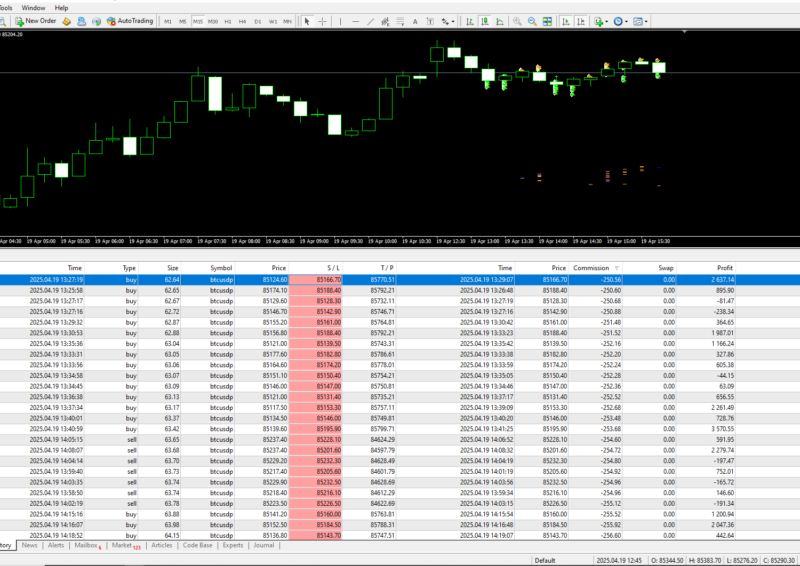Draw a vertical line tool
The width and height of the screenshot is (800, 566).
[339, 20]
